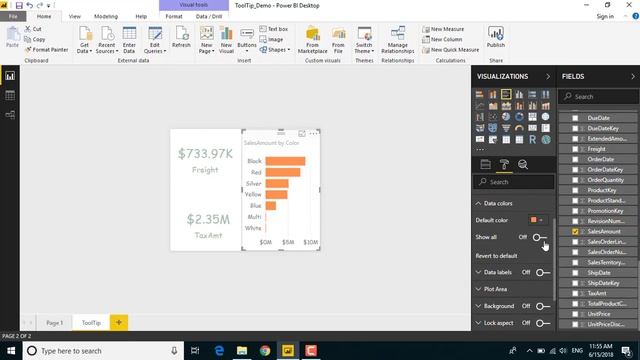Image resolution: width=640 pixels, height=360 pixels.
Task: Click the Refresh button in ribbon
Action: point(181,38)
